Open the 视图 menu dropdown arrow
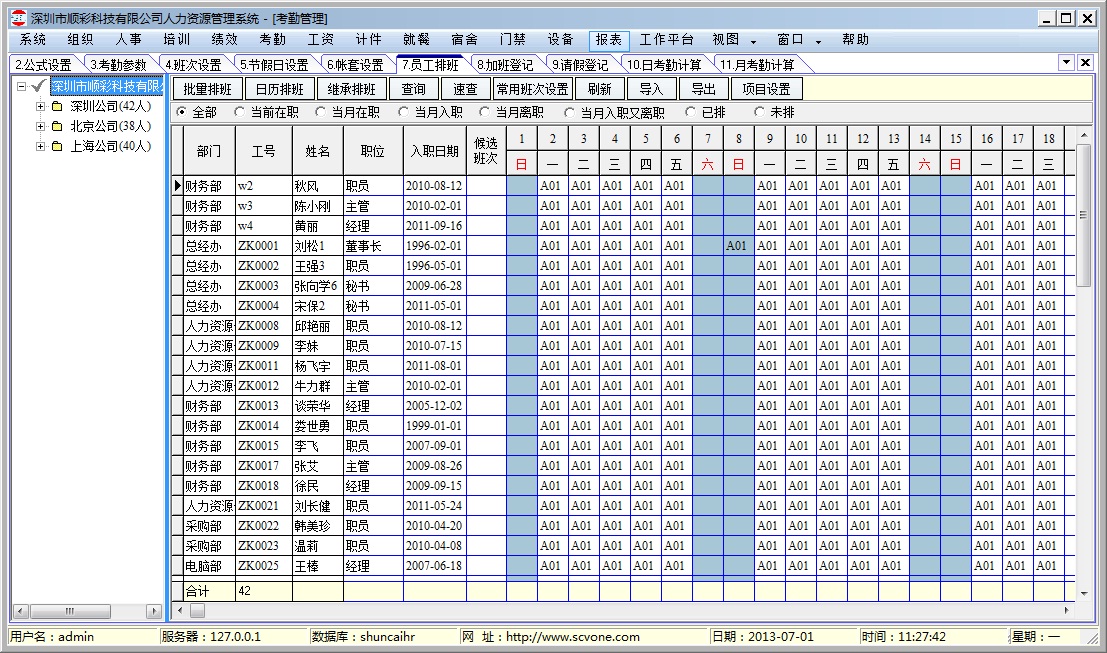Screen dimensions: 1107x653 754,42
